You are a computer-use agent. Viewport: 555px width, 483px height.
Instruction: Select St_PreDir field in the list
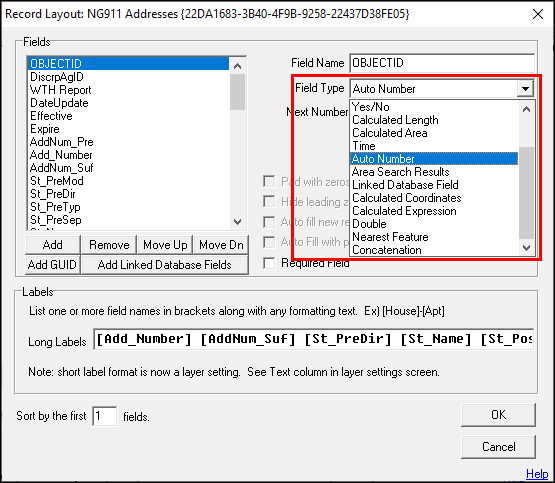coord(53,194)
